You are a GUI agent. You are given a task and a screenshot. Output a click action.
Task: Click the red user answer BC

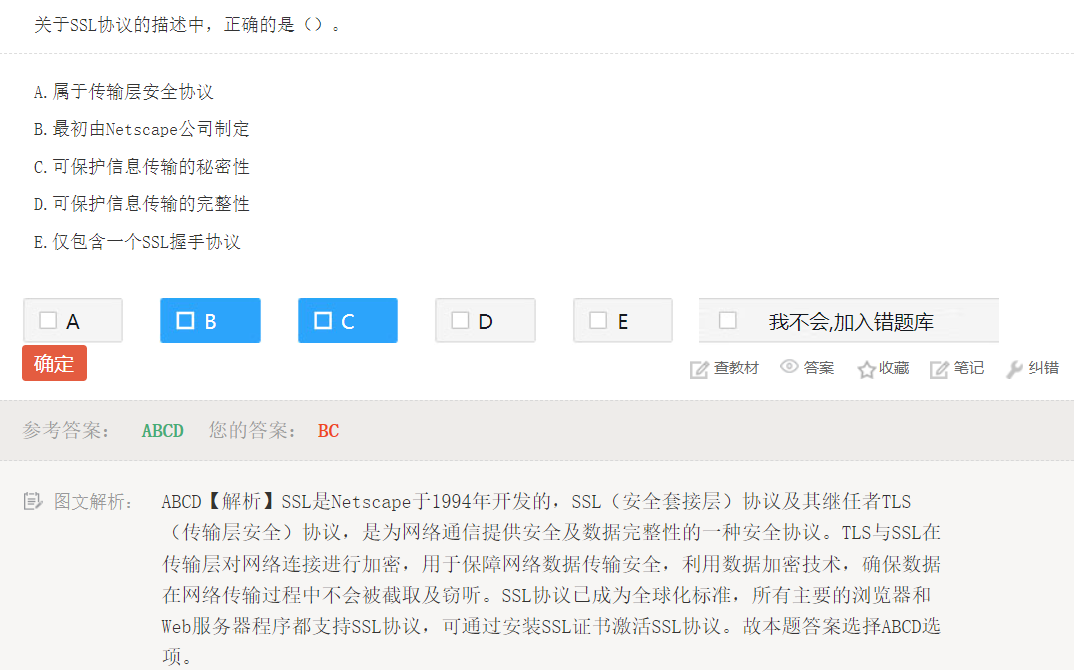329,431
